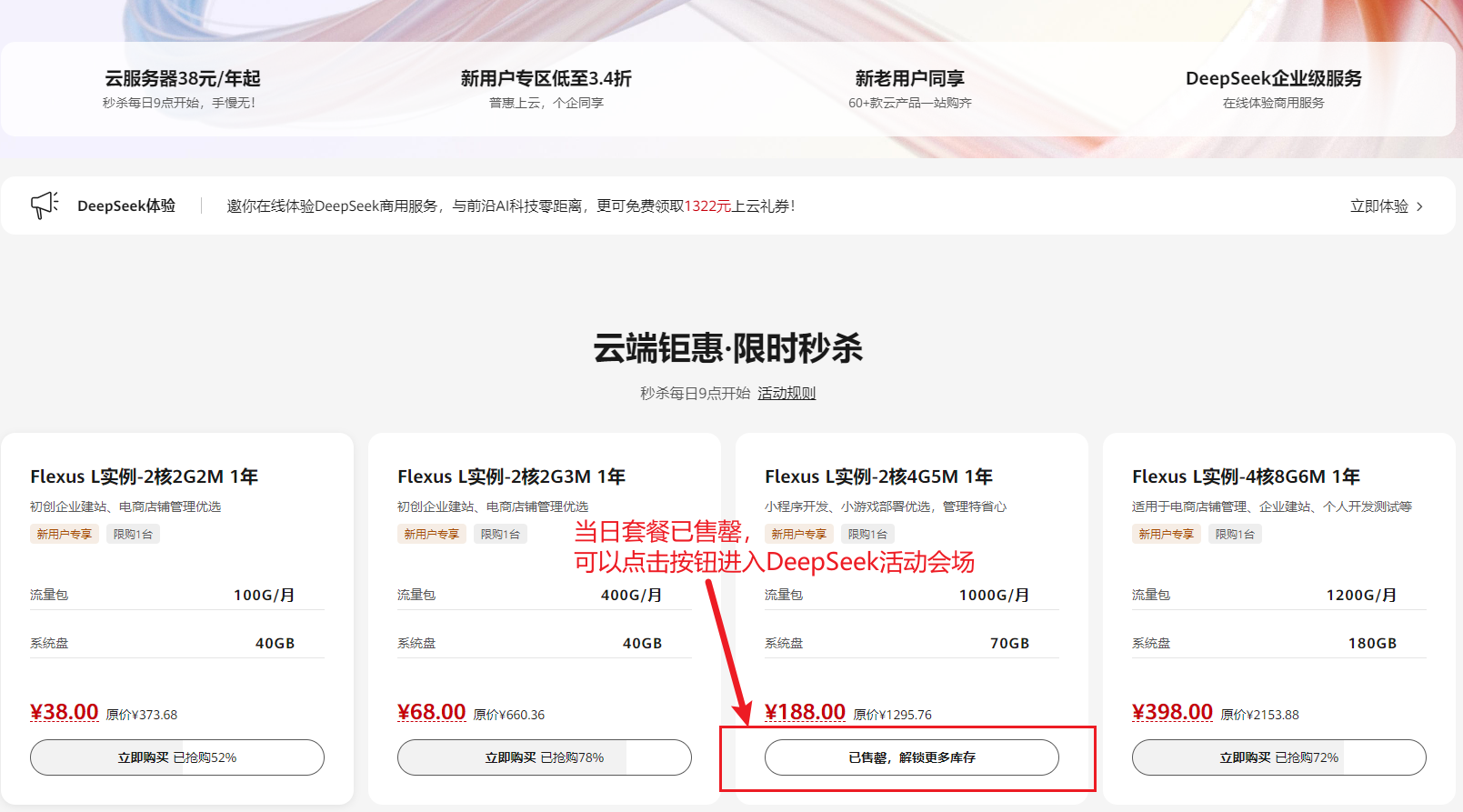Click the ¥188.00 price
Viewport: 1463px width, 812px height.
806,712
